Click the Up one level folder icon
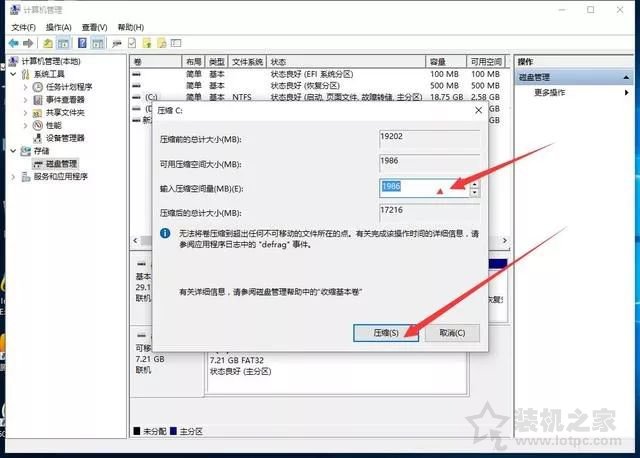The width and height of the screenshot is (640, 458). (x=47, y=44)
